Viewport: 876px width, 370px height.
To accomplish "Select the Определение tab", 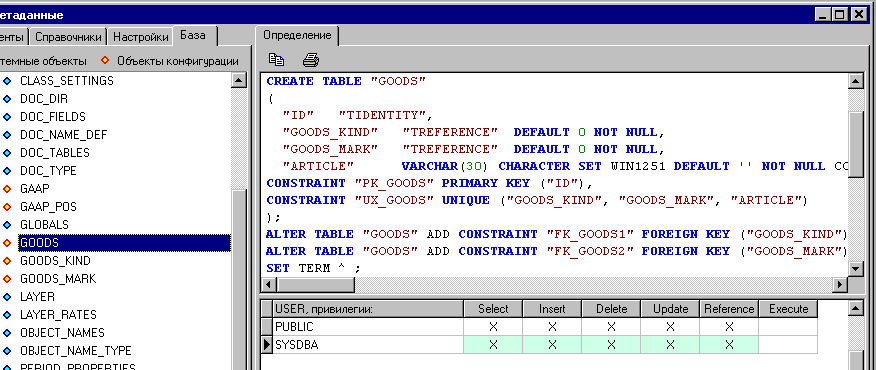I will 297,35.
